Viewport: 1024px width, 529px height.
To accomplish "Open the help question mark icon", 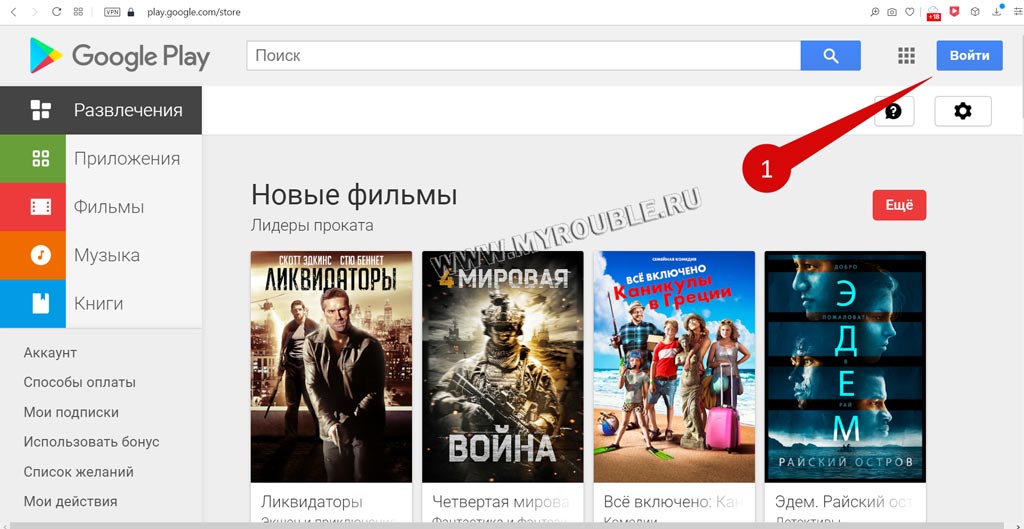I will (x=893, y=112).
